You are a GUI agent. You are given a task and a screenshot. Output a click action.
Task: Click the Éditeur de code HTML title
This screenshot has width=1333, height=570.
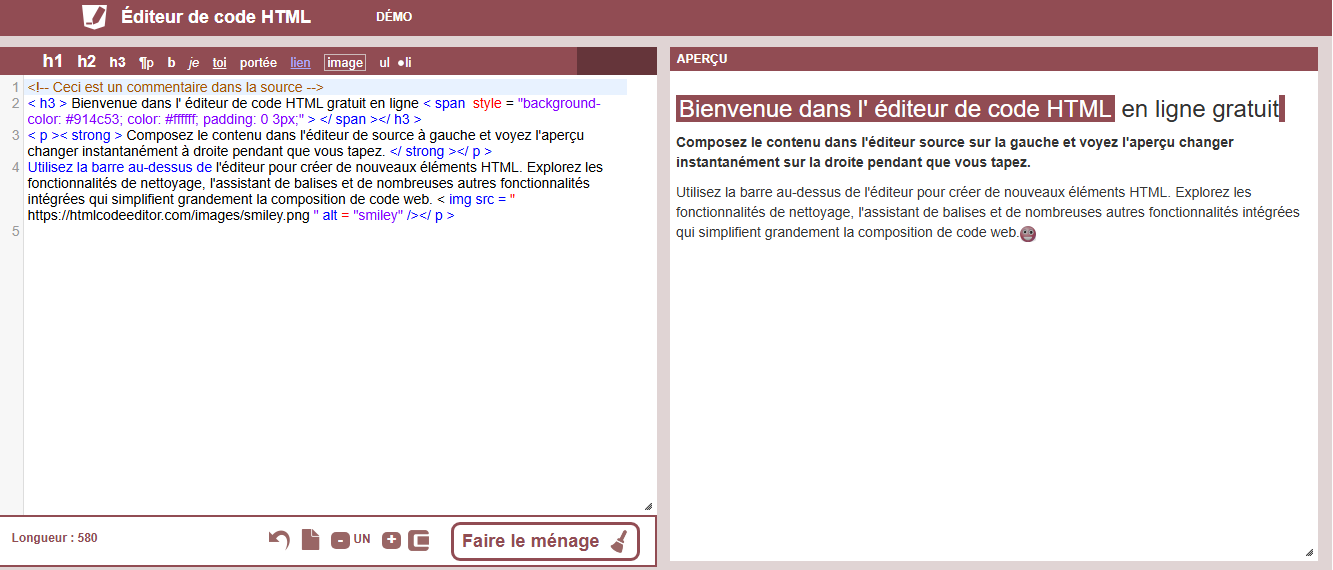[x=216, y=16]
